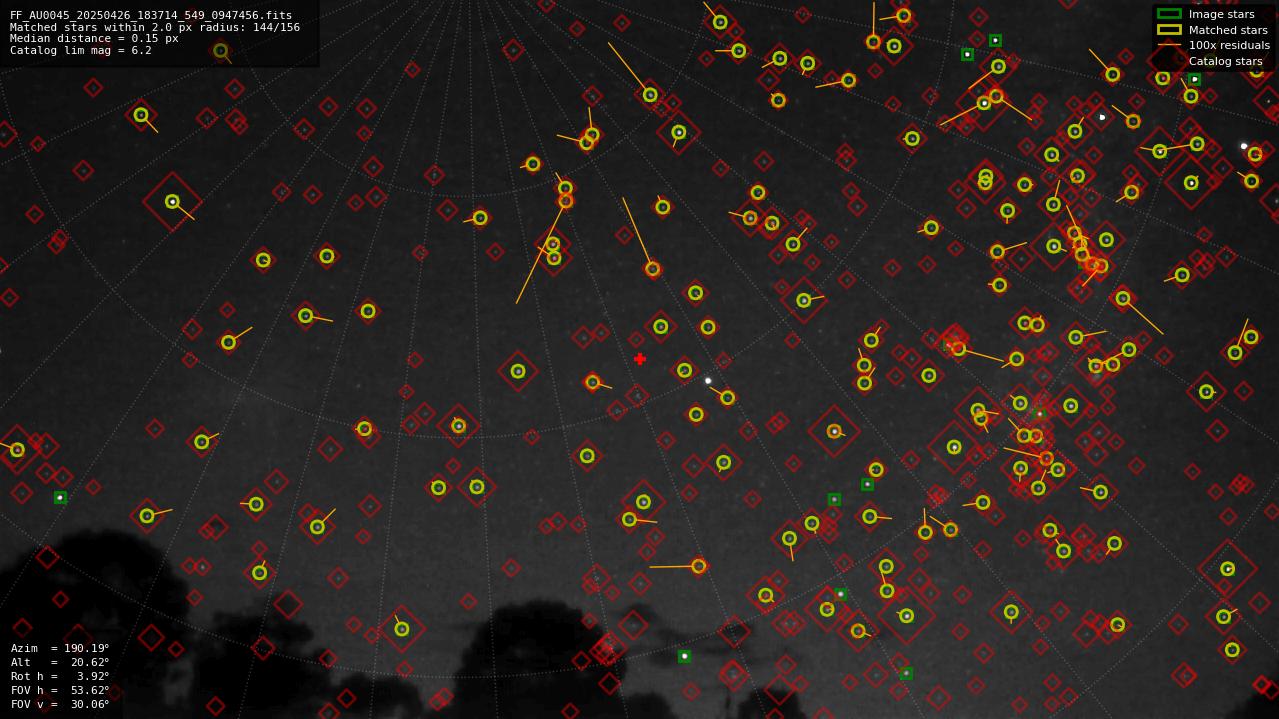Select the green Image stars legend swatch
The height and width of the screenshot is (719, 1279).
point(1169,14)
